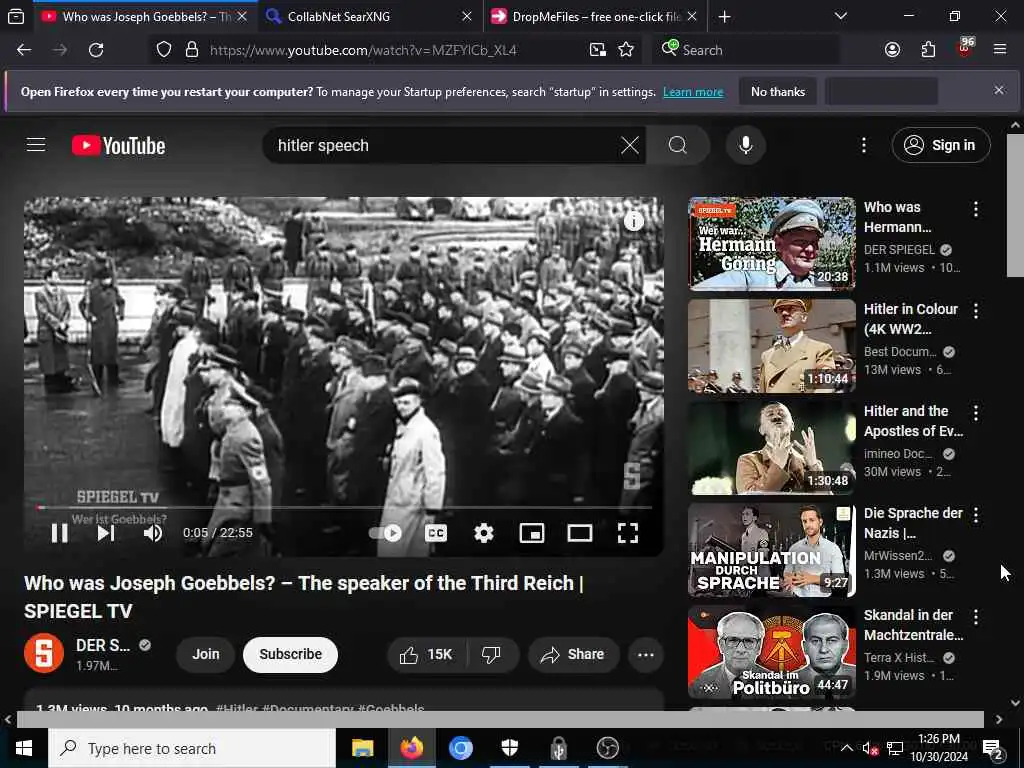Share the Goebbels video
This screenshot has width=1024, height=768.
(573, 654)
